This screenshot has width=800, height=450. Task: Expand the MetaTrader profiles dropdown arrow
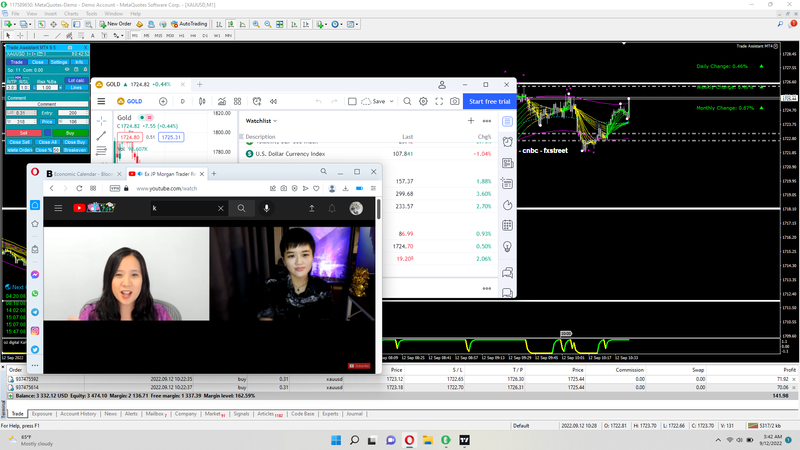[x=30, y=24]
